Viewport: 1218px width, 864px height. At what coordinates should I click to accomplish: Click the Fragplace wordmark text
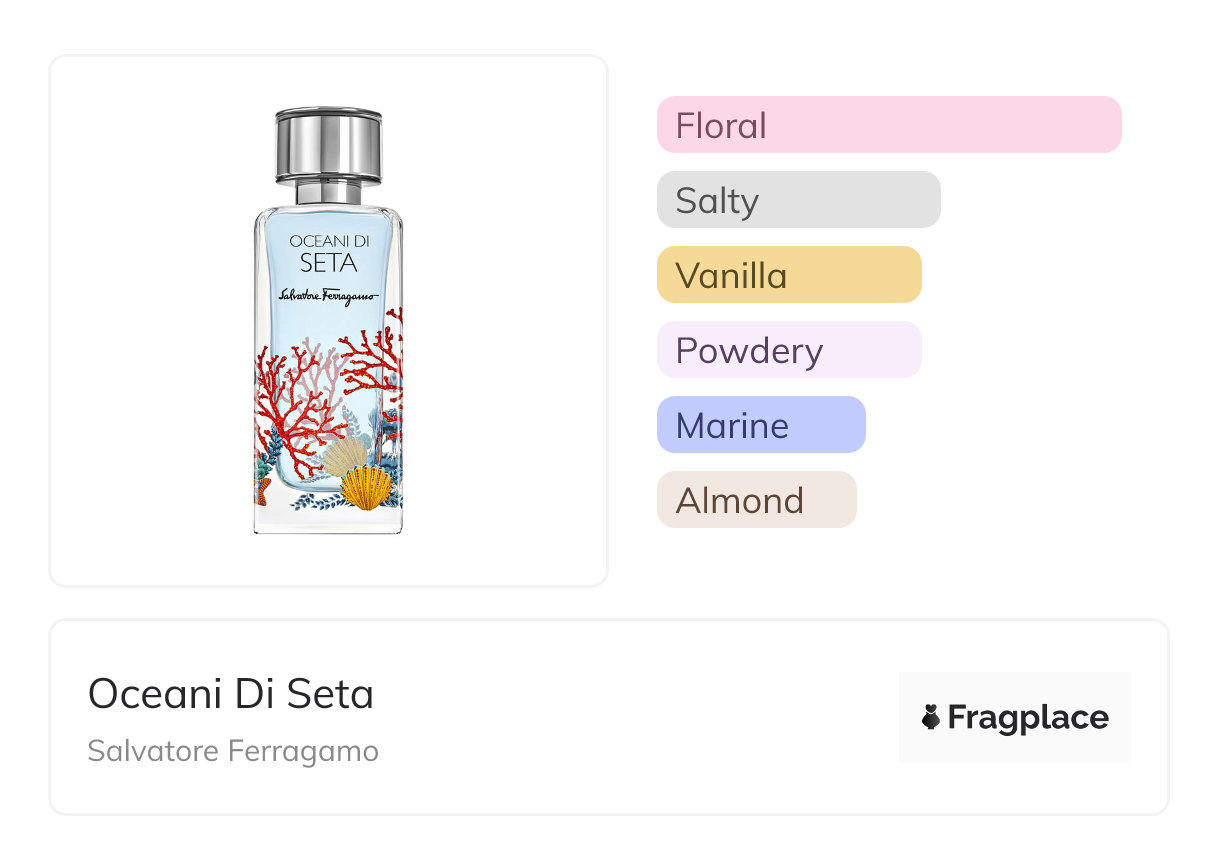tap(1028, 717)
